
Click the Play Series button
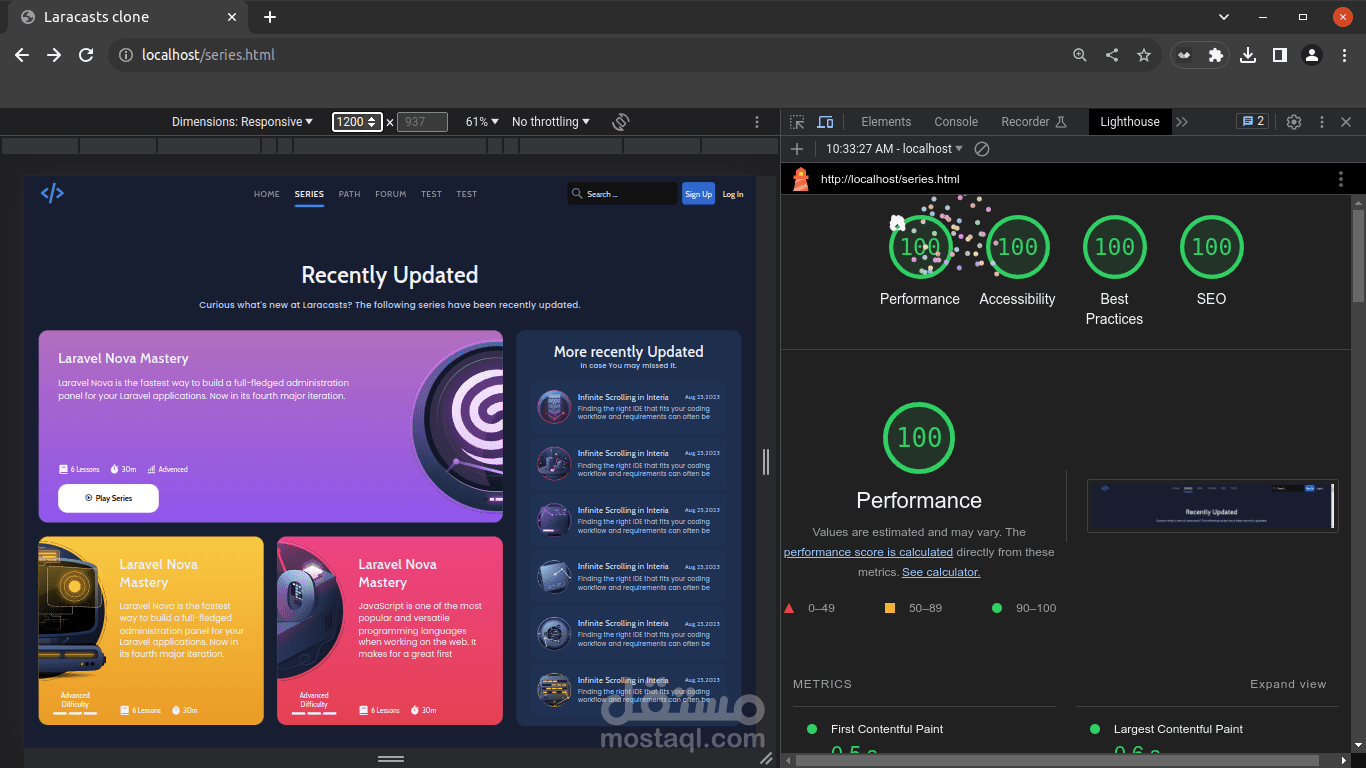tap(108, 498)
